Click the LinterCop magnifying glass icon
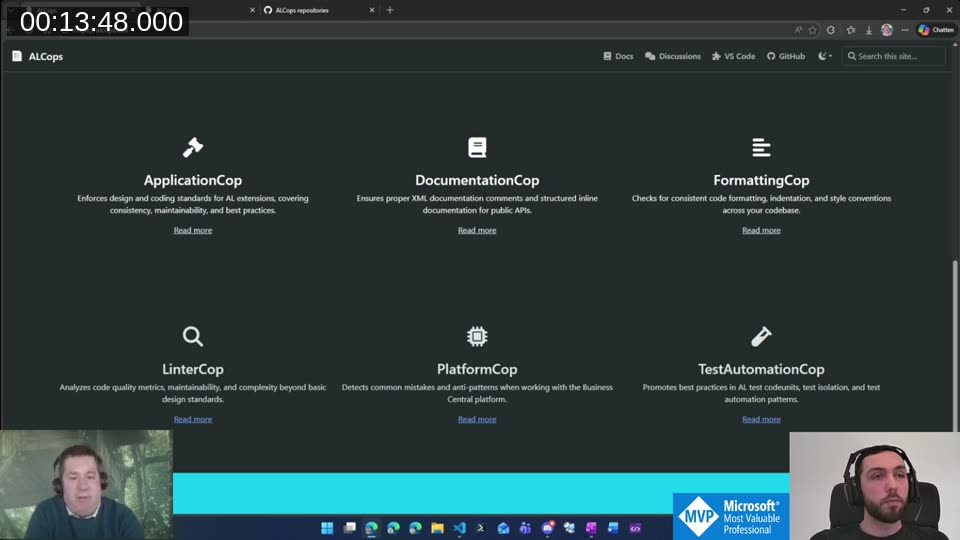Viewport: 960px width, 540px height. click(x=193, y=336)
